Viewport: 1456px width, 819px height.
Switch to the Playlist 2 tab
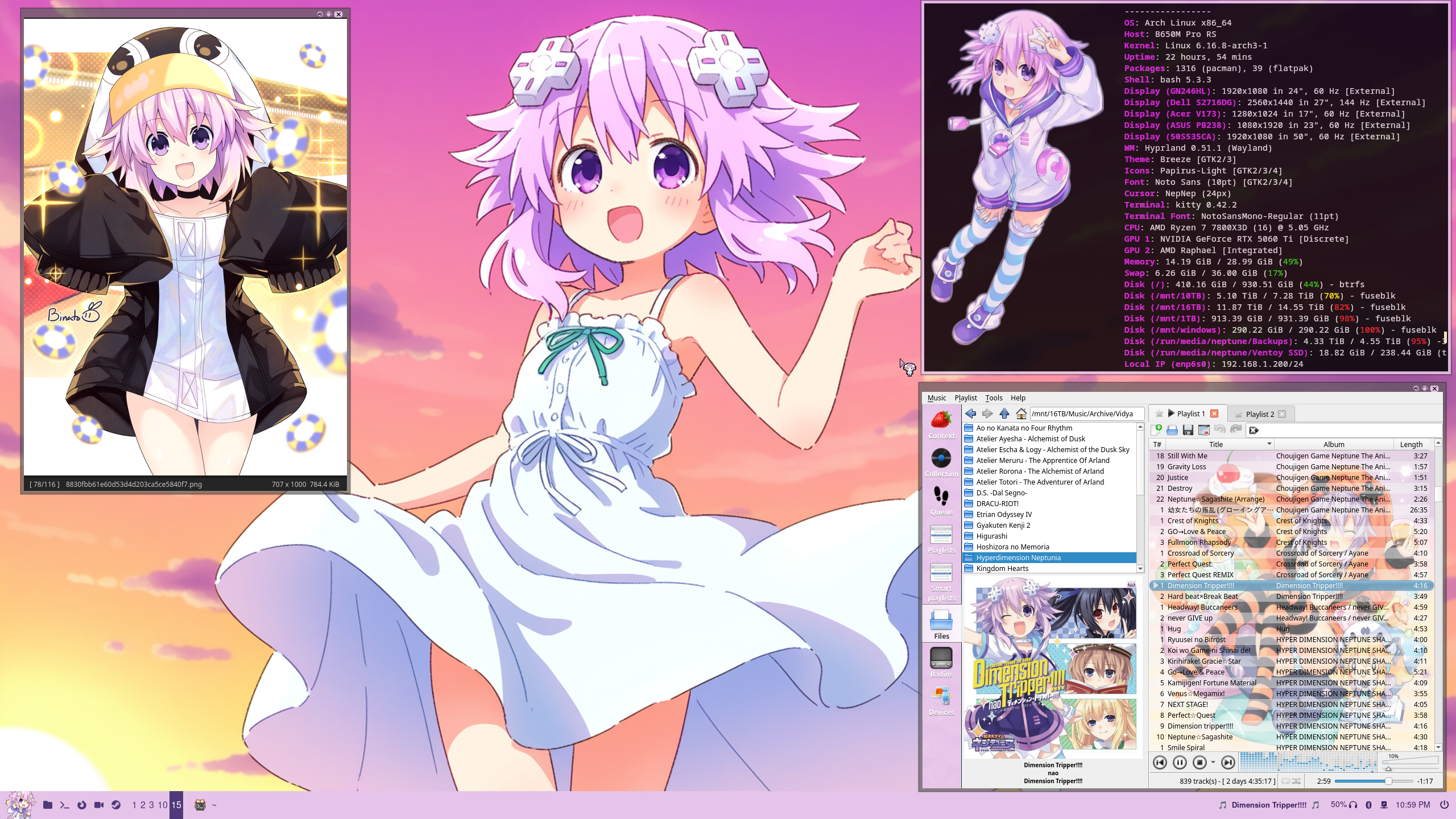pos(1260,414)
